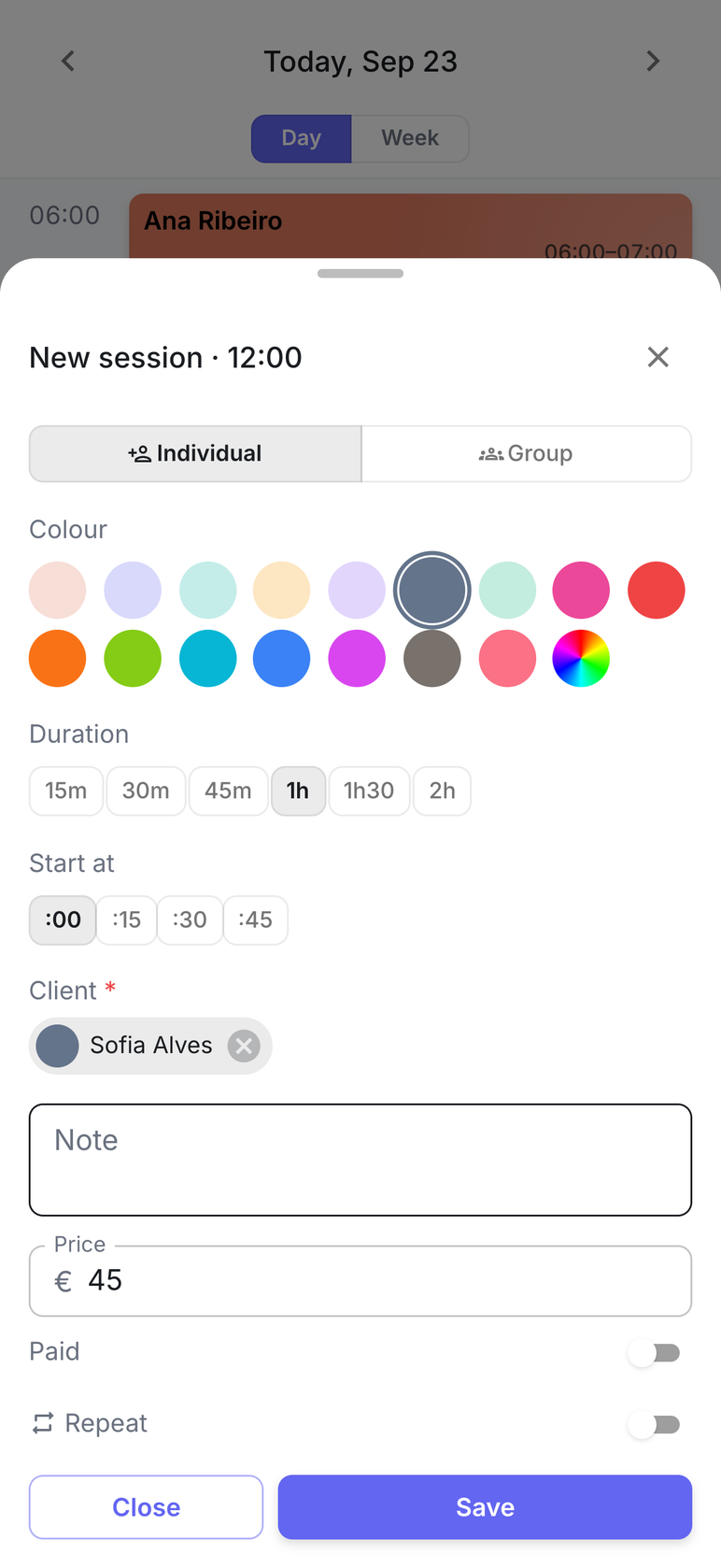This screenshot has width=721, height=1568.
Task: Pick the orange colour swatch
Action: click(57, 659)
